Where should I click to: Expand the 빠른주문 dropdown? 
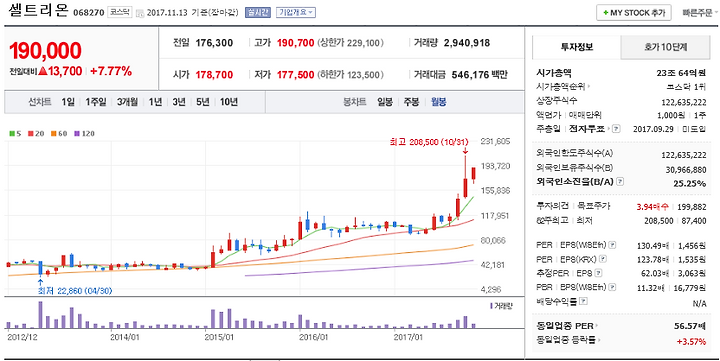(701, 12)
